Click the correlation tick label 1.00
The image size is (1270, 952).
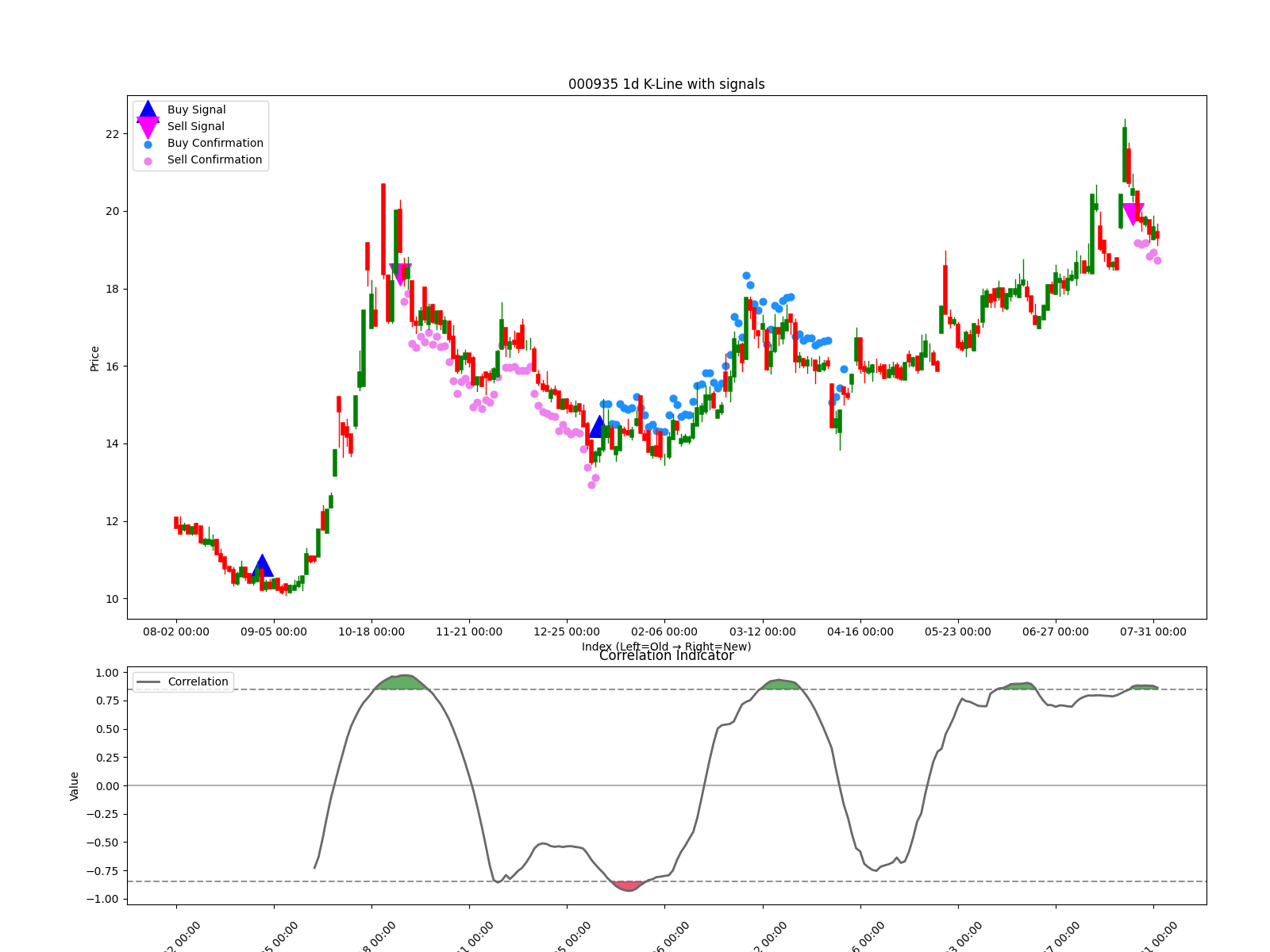[106, 673]
